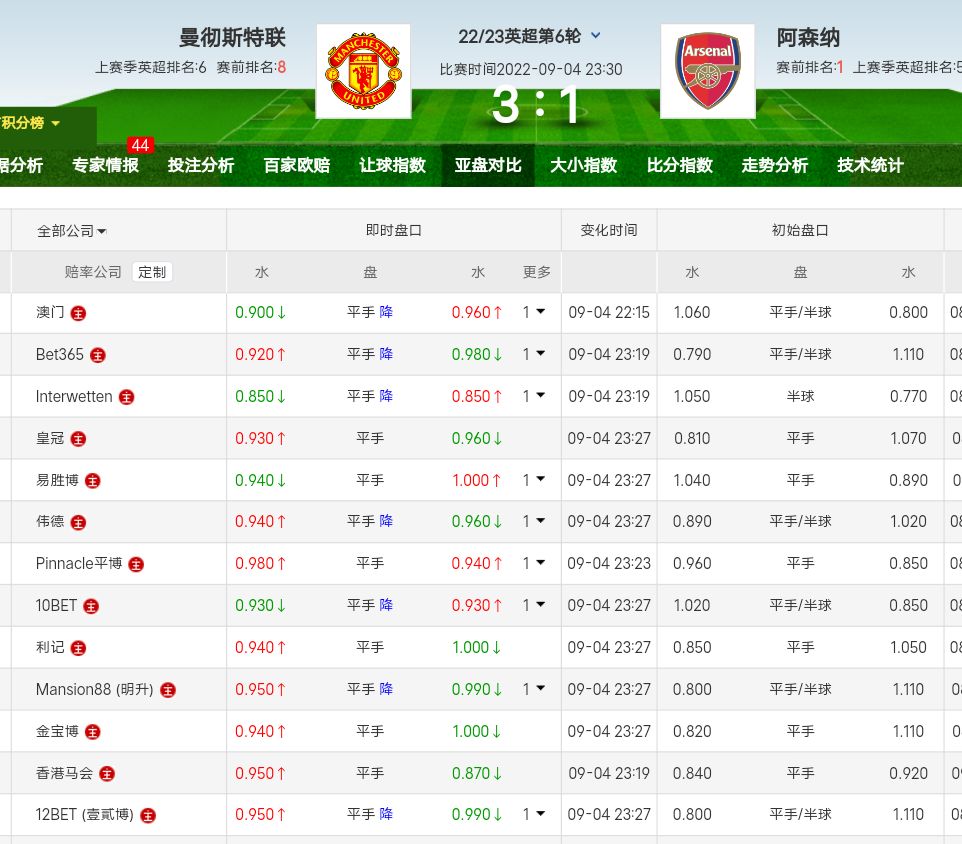This screenshot has height=844, width=962.
Task: Click the red 主 icon beside Pinnacle平博
Action: pos(136,564)
